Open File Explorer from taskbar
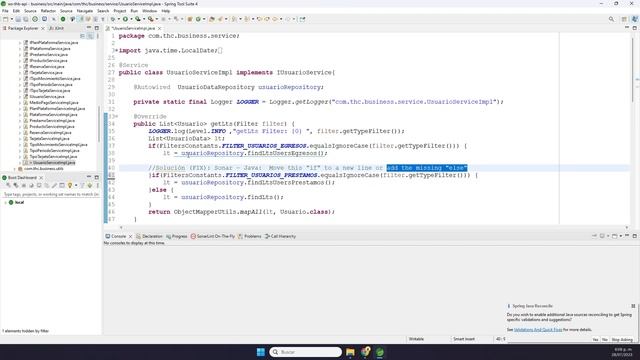Screen dimensions: 640x360 350,352
